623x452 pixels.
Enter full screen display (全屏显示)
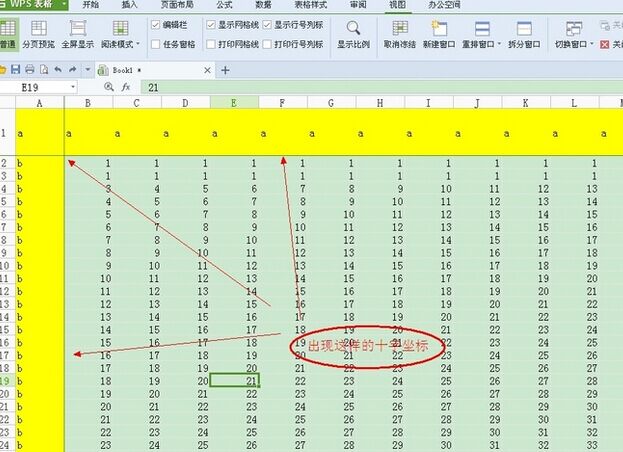tap(77, 34)
